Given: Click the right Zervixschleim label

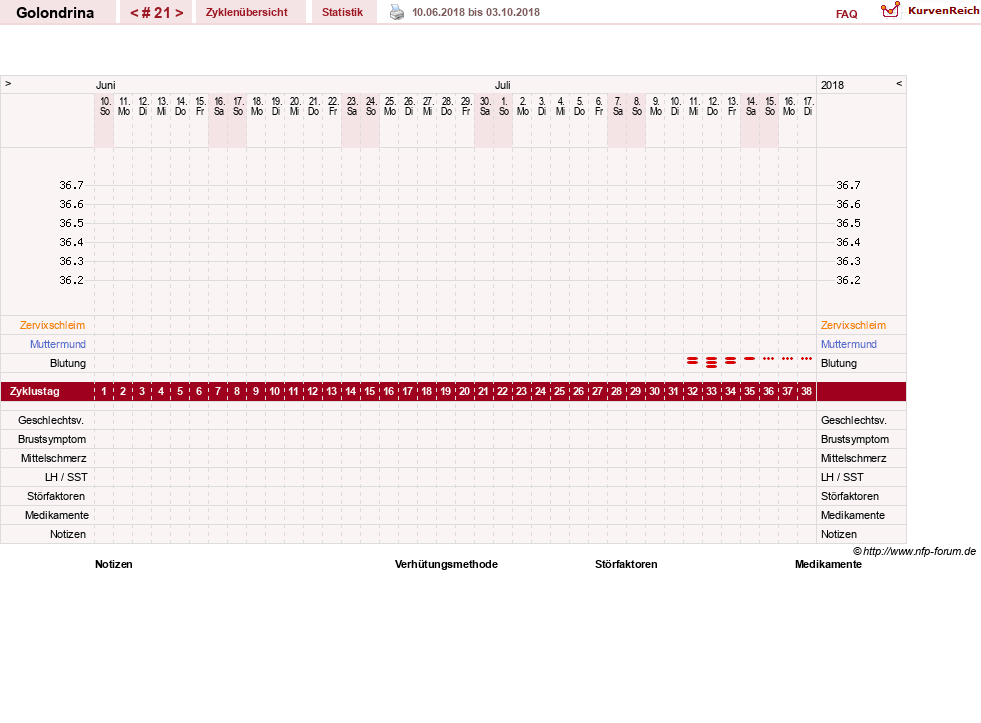Looking at the screenshot, I should pyautogui.click(x=853, y=325).
